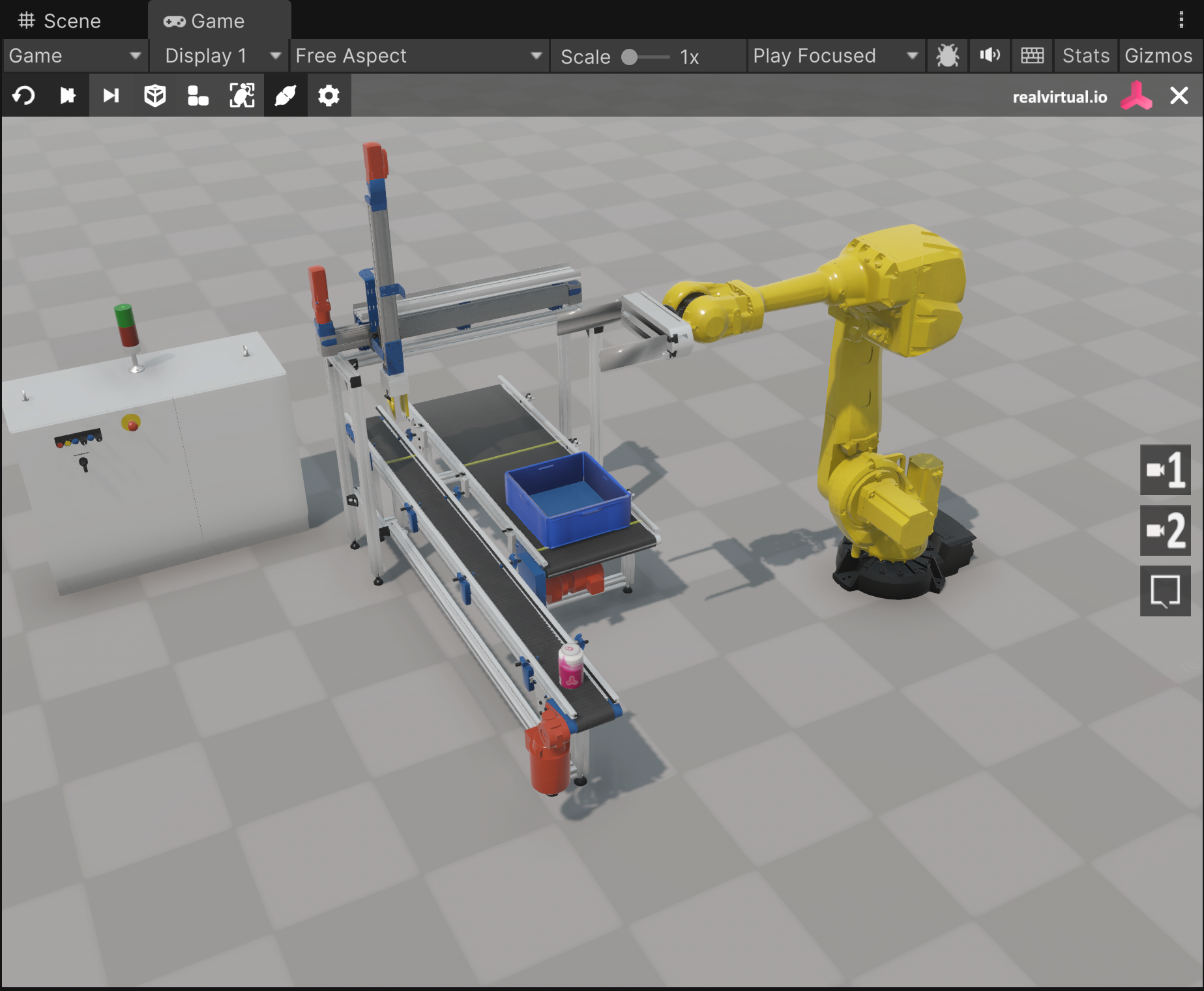The width and height of the screenshot is (1204, 991).
Task: Select the Game tab
Action: [204, 21]
